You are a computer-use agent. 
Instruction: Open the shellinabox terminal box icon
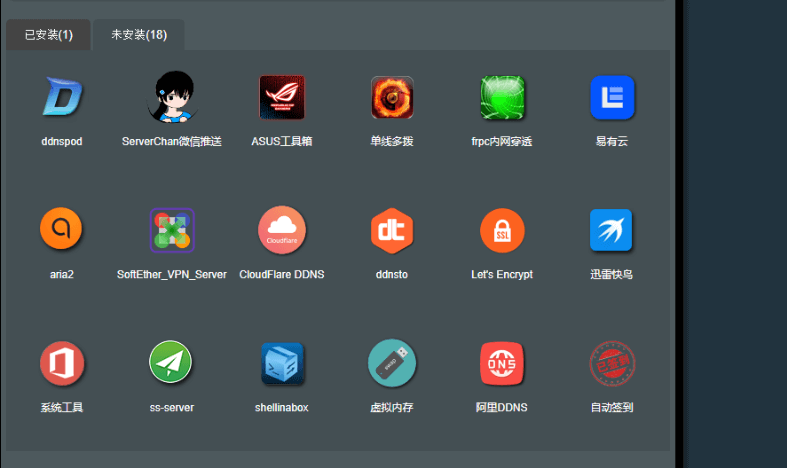[282, 363]
